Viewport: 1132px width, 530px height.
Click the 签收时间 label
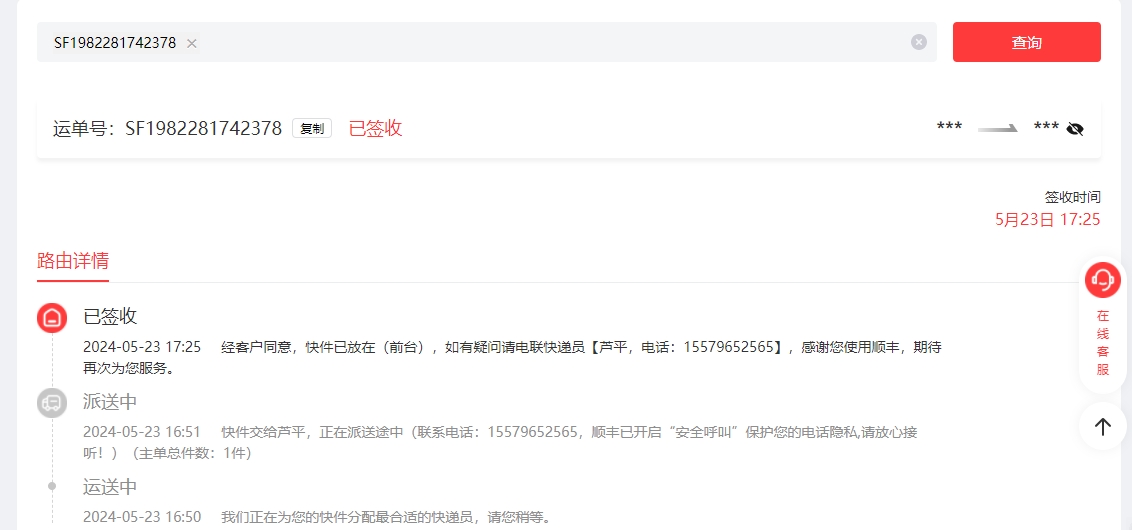pyautogui.click(x=1073, y=197)
